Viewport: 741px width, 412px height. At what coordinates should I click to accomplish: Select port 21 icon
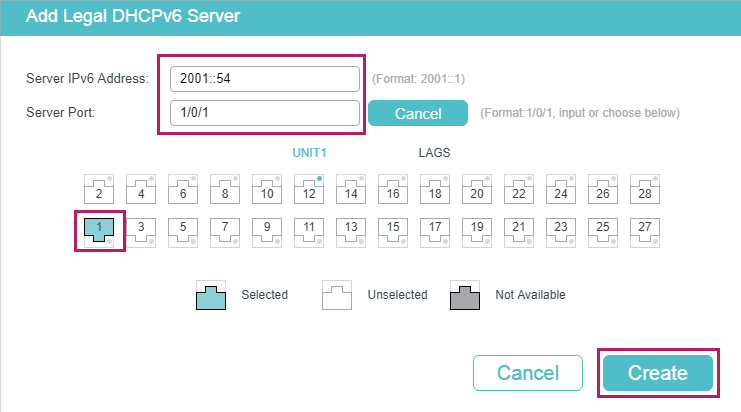pos(519,232)
